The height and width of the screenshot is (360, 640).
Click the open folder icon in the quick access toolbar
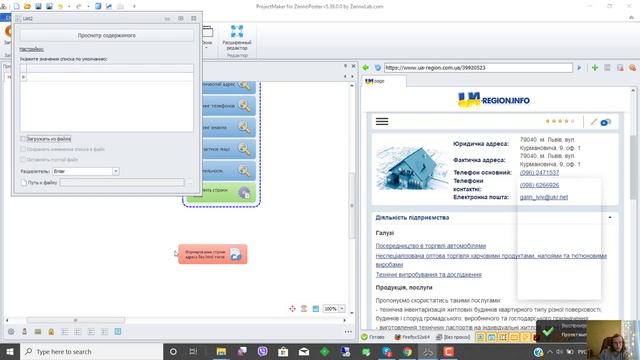27,6
